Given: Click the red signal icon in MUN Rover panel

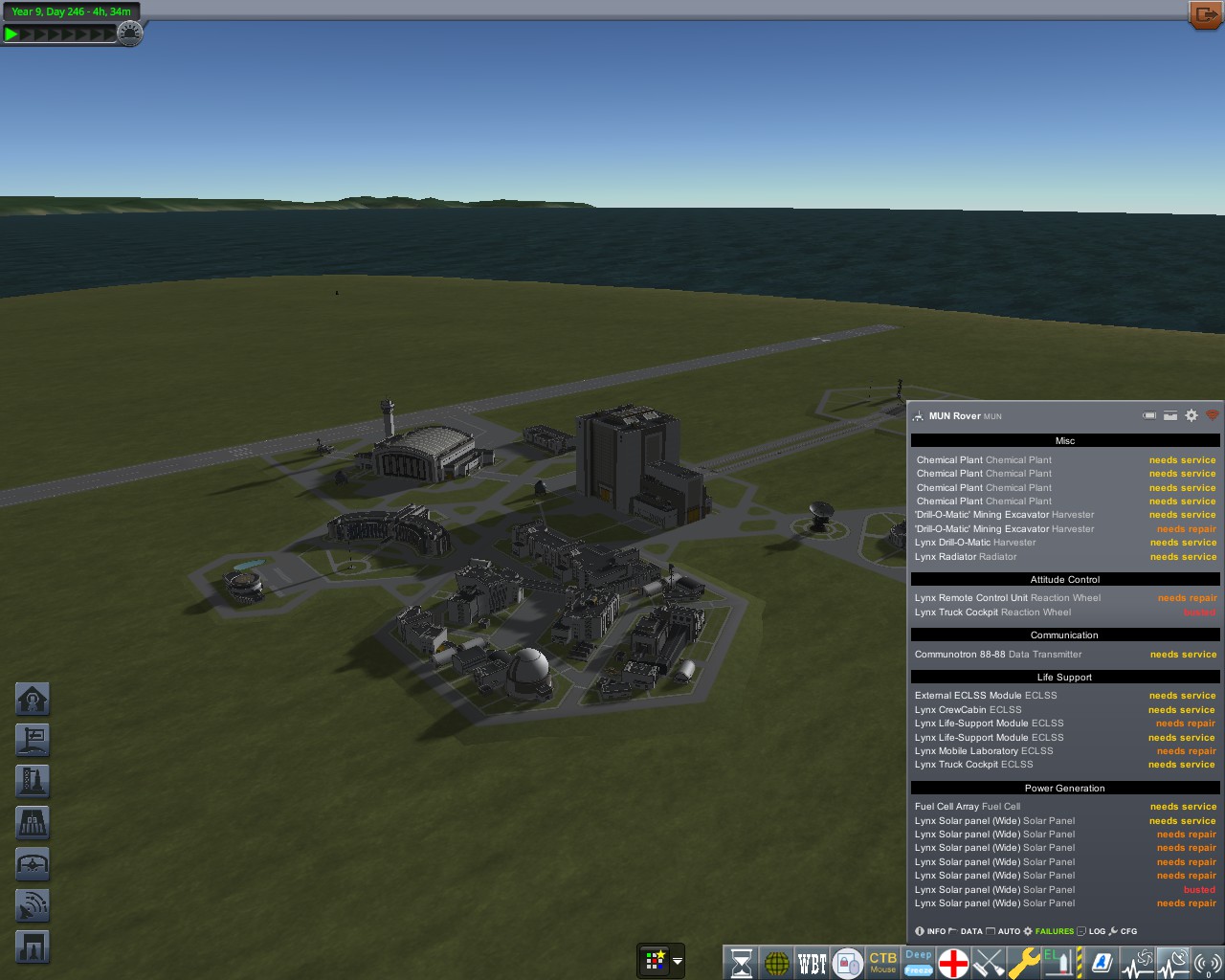Looking at the screenshot, I should pyautogui.click(x=1212, y=415).
